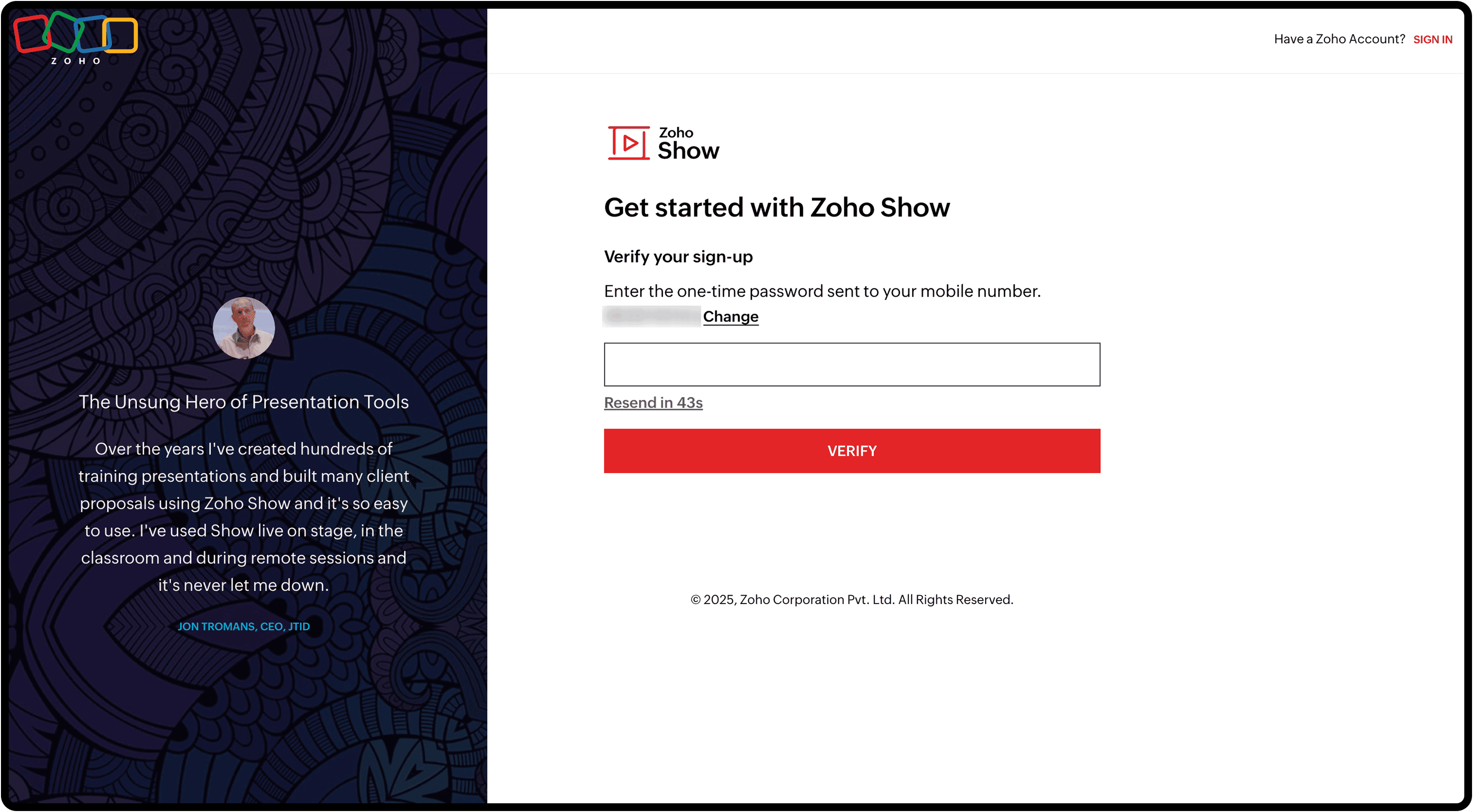Click the JON TROMANS, CEO, JTID attribution
The height and width of the screenshot is (812, 1473).
coord(243,626)
